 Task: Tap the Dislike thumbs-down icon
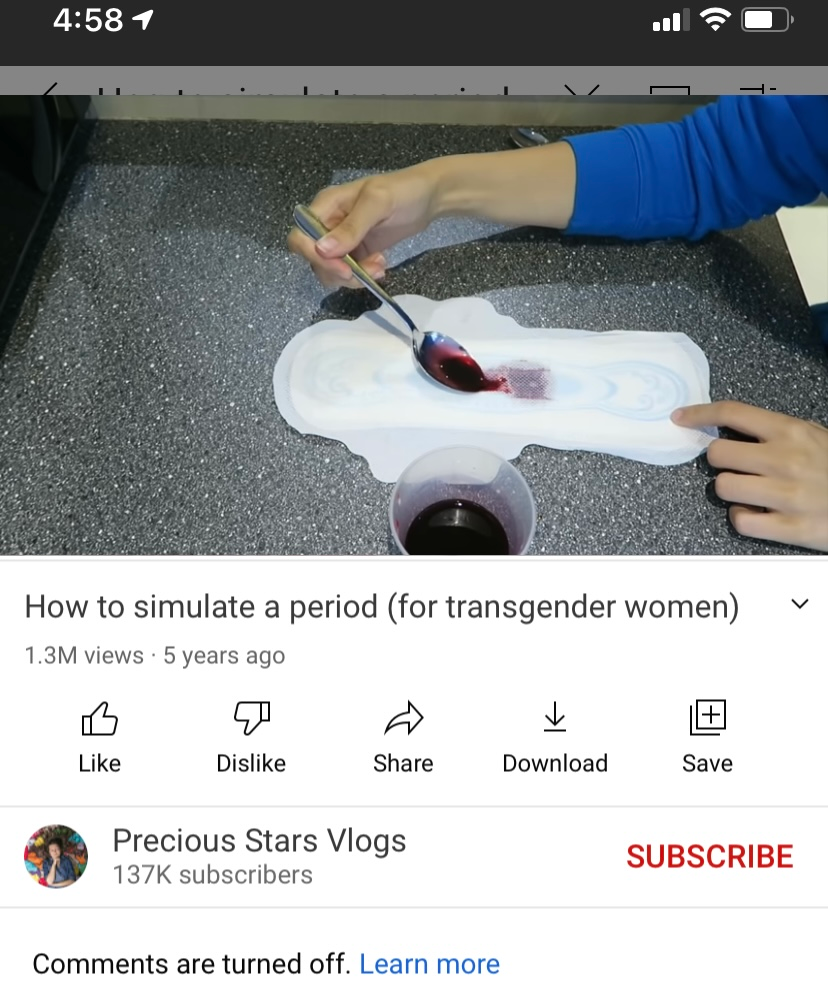click(x=252, y=718)
